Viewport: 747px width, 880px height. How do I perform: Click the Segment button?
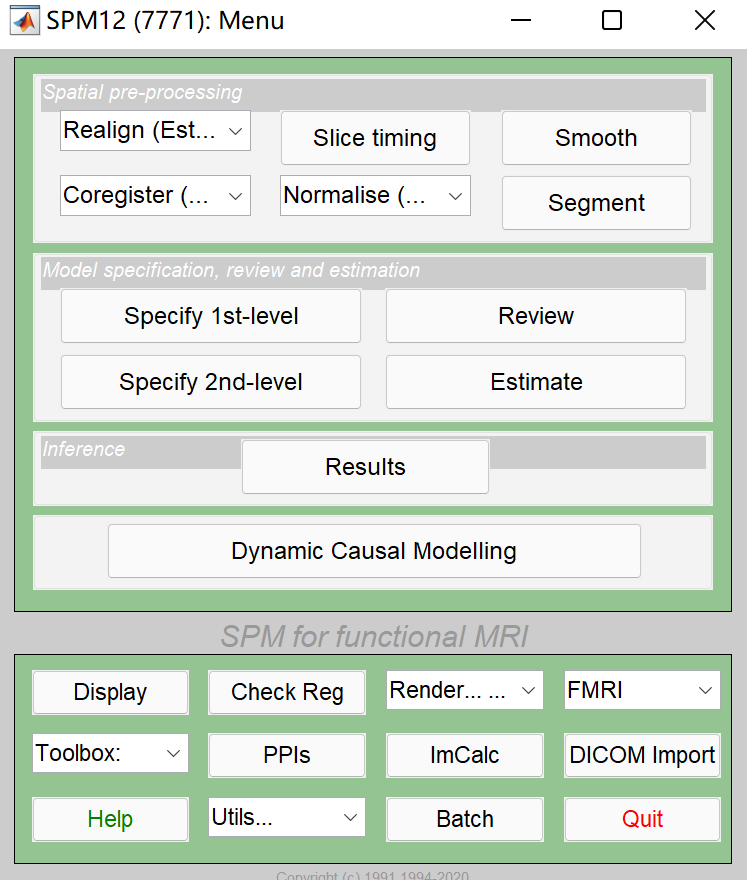point(596,203)
